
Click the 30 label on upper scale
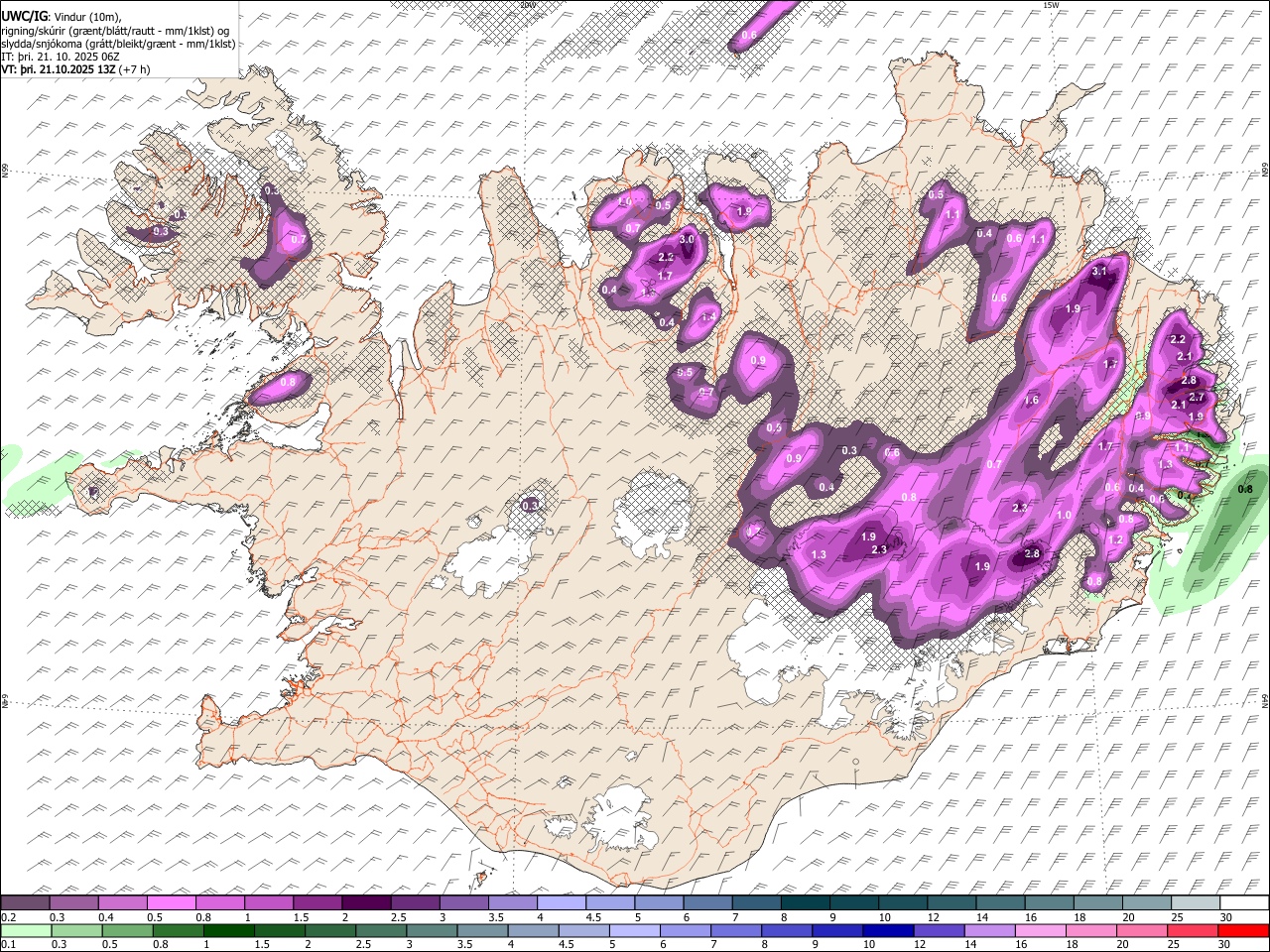1226,917
